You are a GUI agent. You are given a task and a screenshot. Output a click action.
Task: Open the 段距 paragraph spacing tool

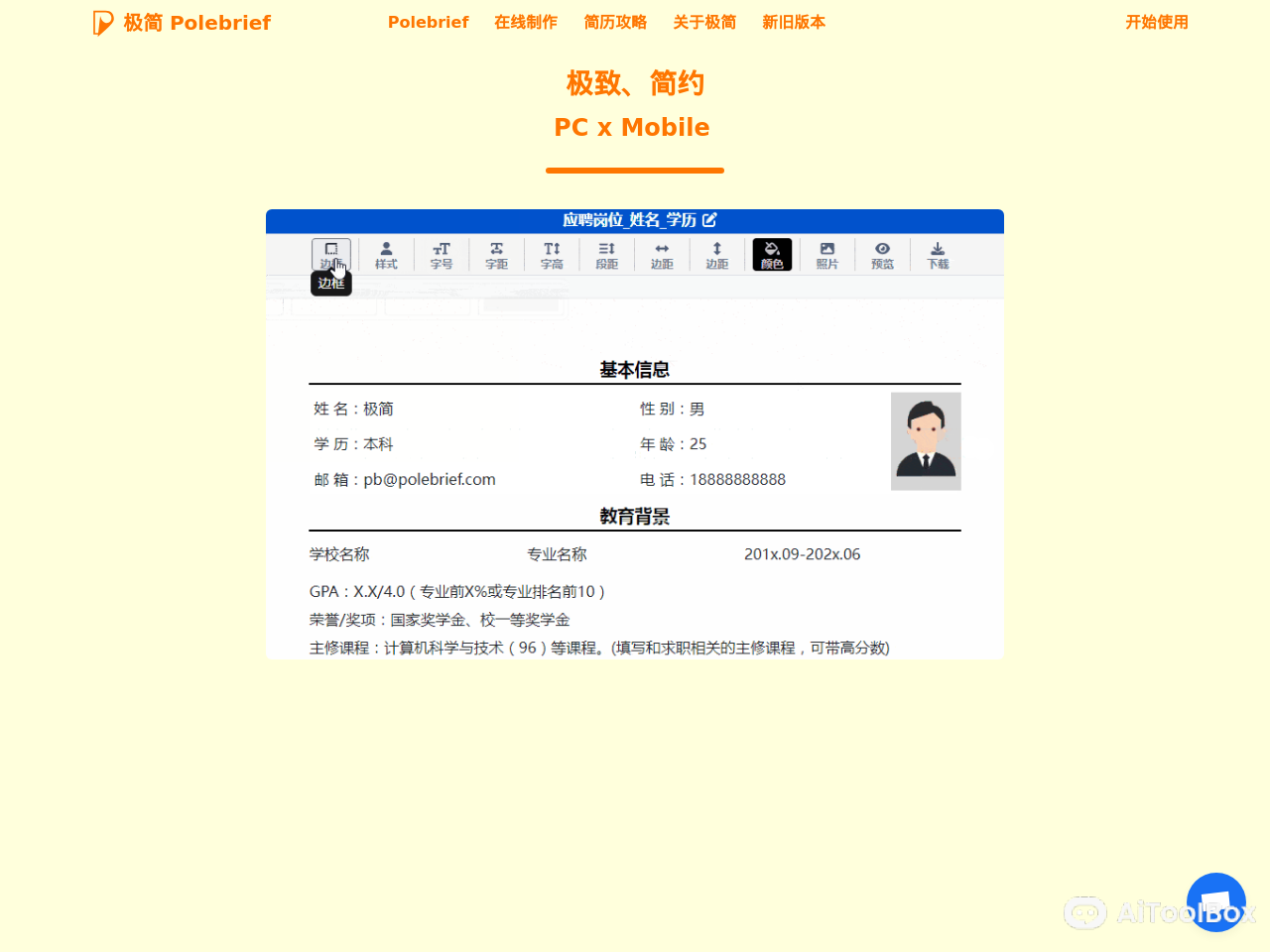[x=606, y=254]
